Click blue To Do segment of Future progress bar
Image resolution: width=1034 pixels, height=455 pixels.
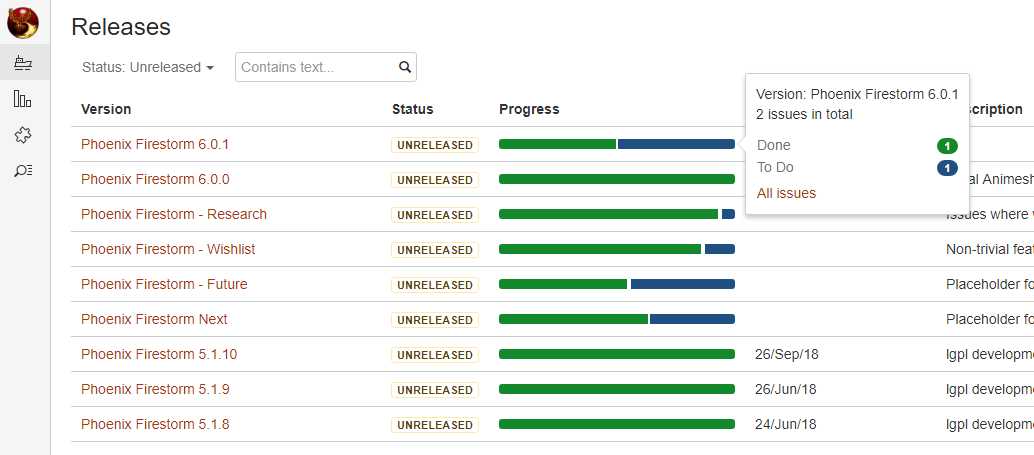click(x=683, y=284)
